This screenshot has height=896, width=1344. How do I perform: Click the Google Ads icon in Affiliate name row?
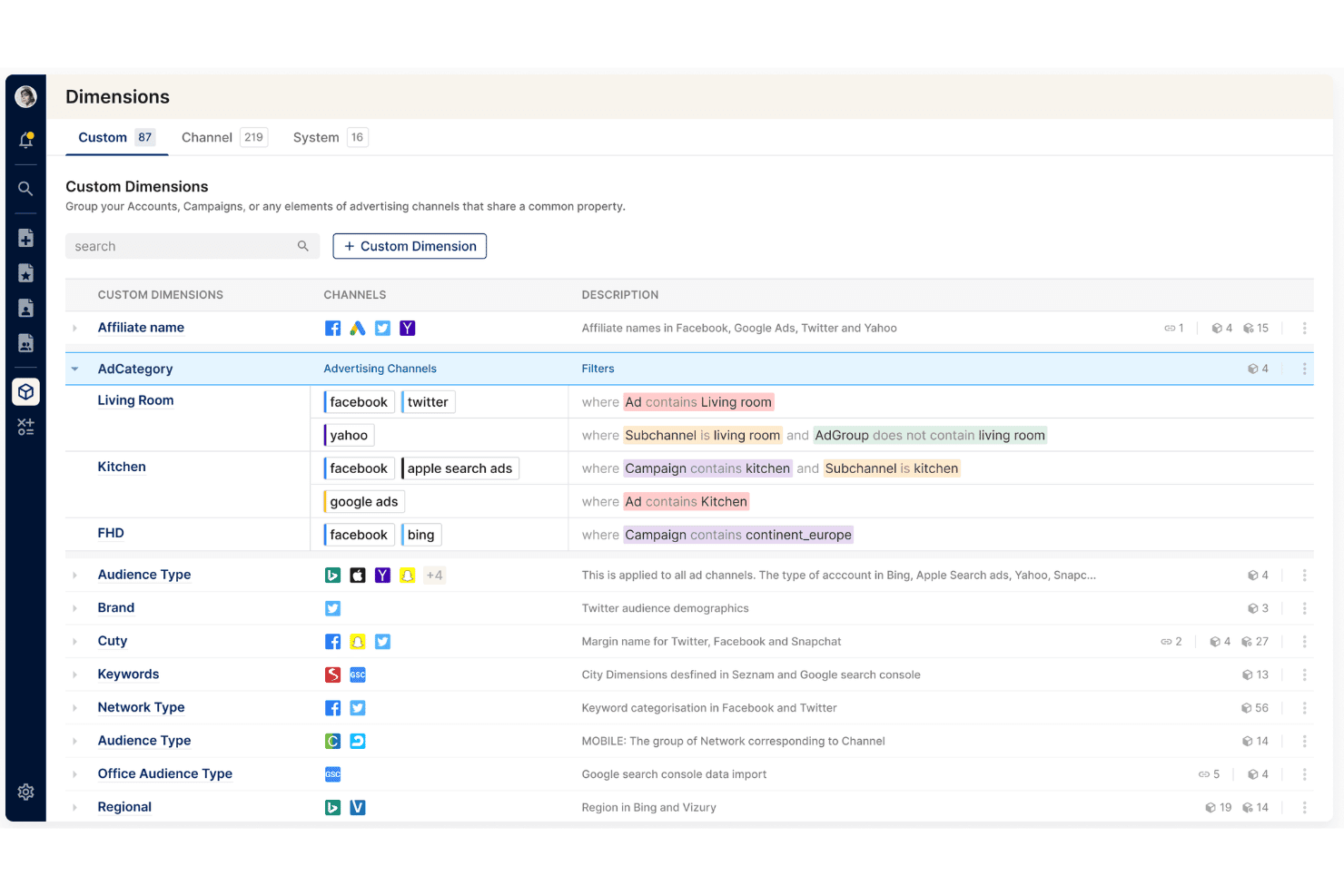click(x=358, y=329)
